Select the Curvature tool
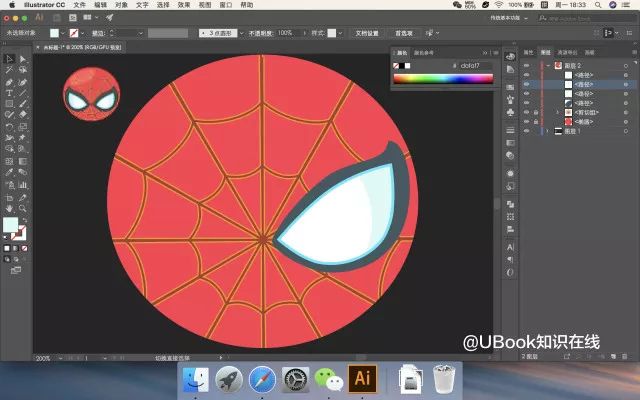The image size is (640, 400). (22, 82)
